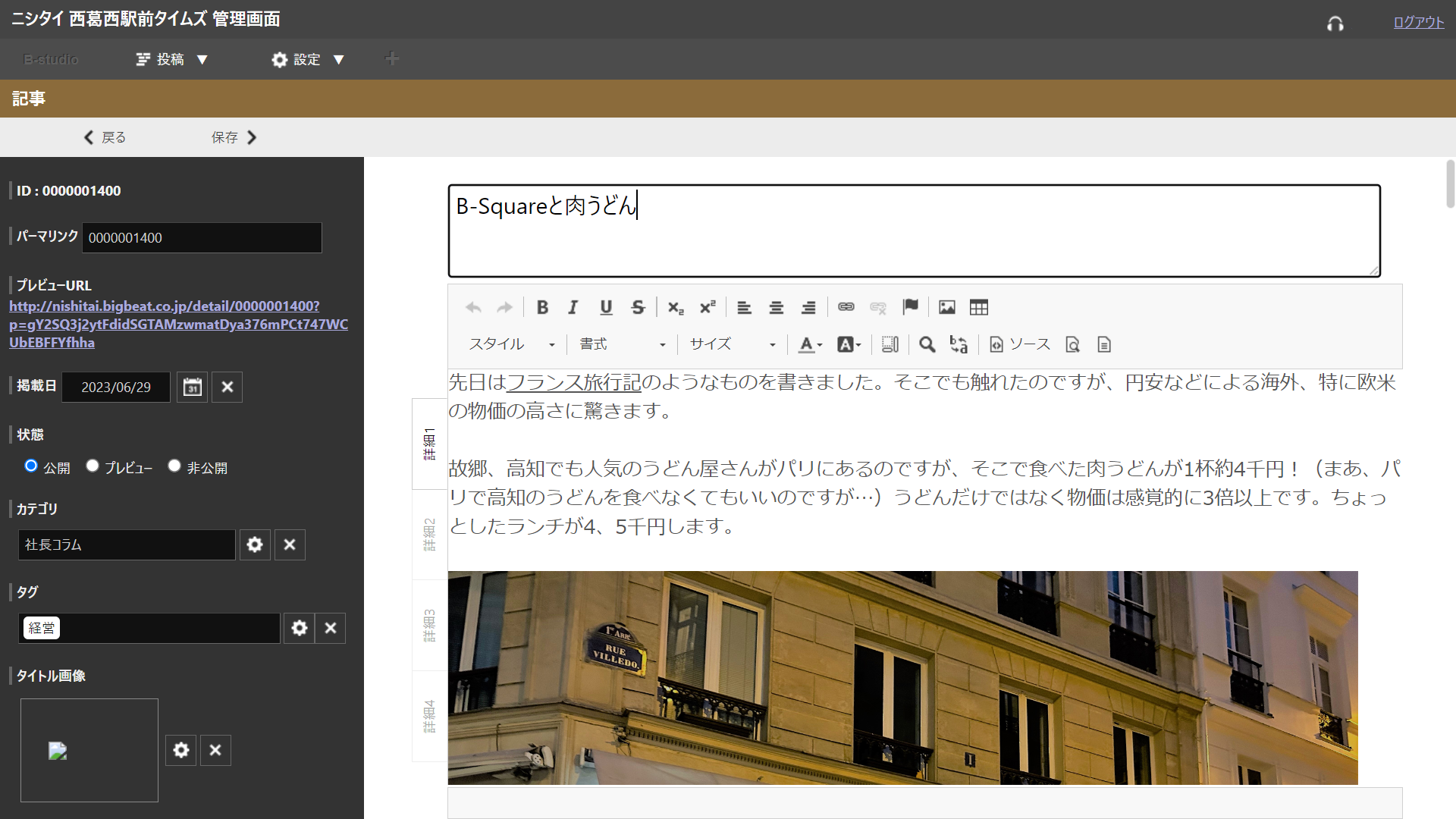This screenshot has height=819, width=1456.
Task: Select the 非公開 radio button
Action: (x=174, y=466)
